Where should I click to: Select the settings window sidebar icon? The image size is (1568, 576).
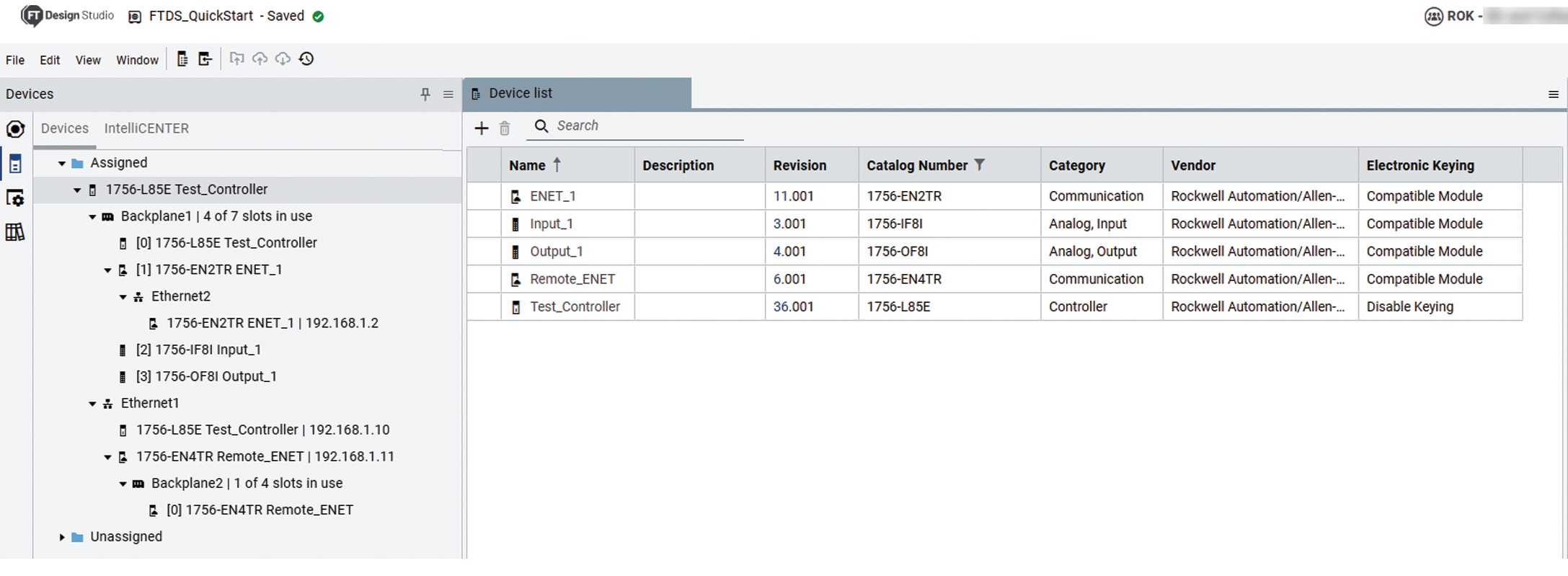pyautogui.click(x=15, y=198)
